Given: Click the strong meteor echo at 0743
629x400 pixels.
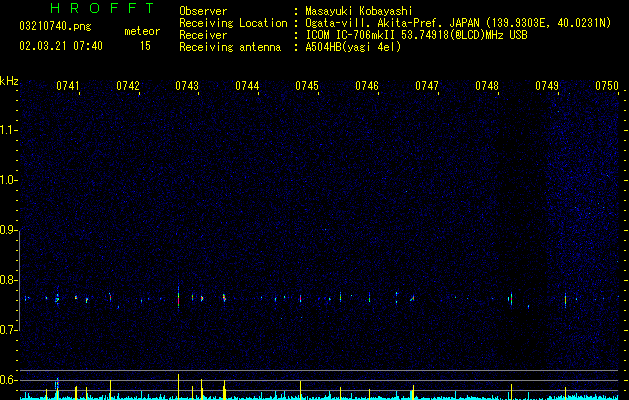Looking at the screenshot, I should pos(179,298).
